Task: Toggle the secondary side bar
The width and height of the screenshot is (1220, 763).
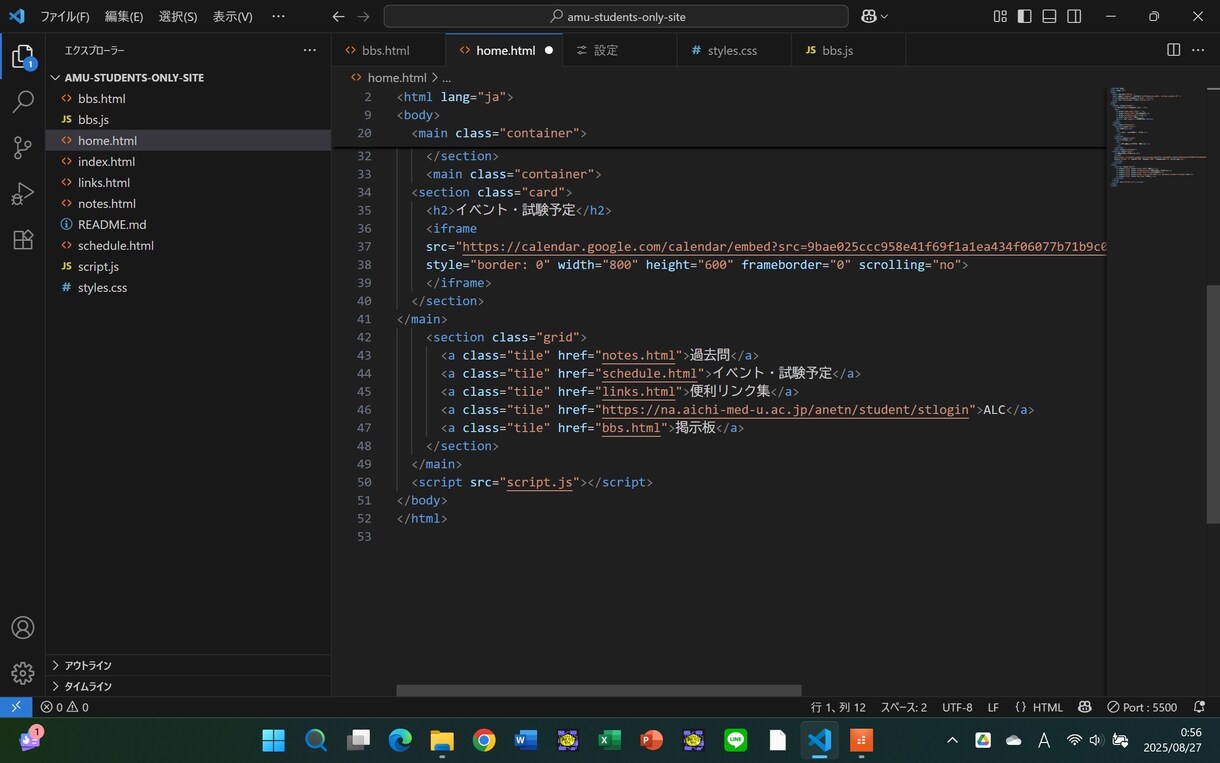Action: point(1074,16)
